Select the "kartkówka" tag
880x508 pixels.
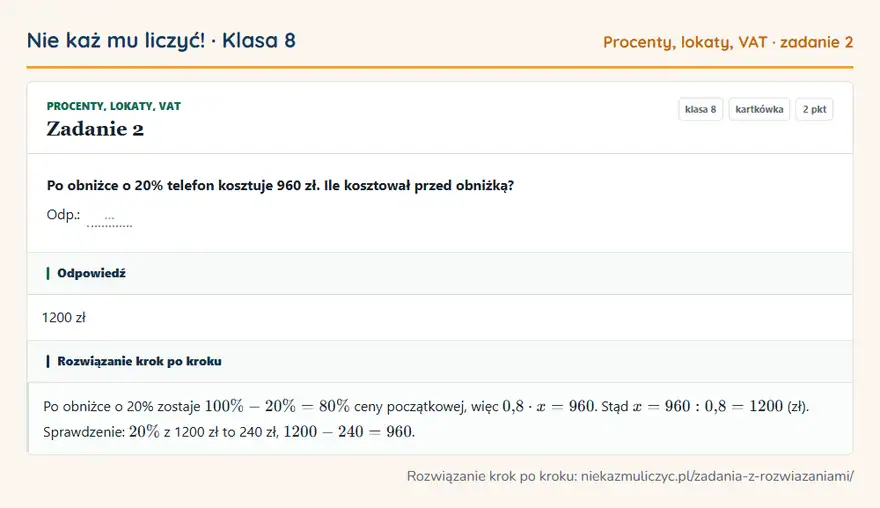[x=759, y=109]
